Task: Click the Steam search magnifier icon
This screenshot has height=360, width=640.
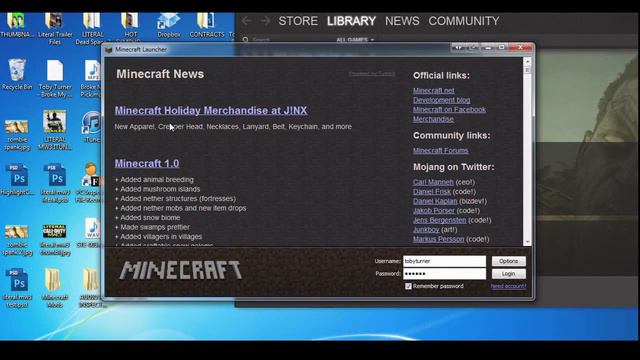Action: click(245, 40)
